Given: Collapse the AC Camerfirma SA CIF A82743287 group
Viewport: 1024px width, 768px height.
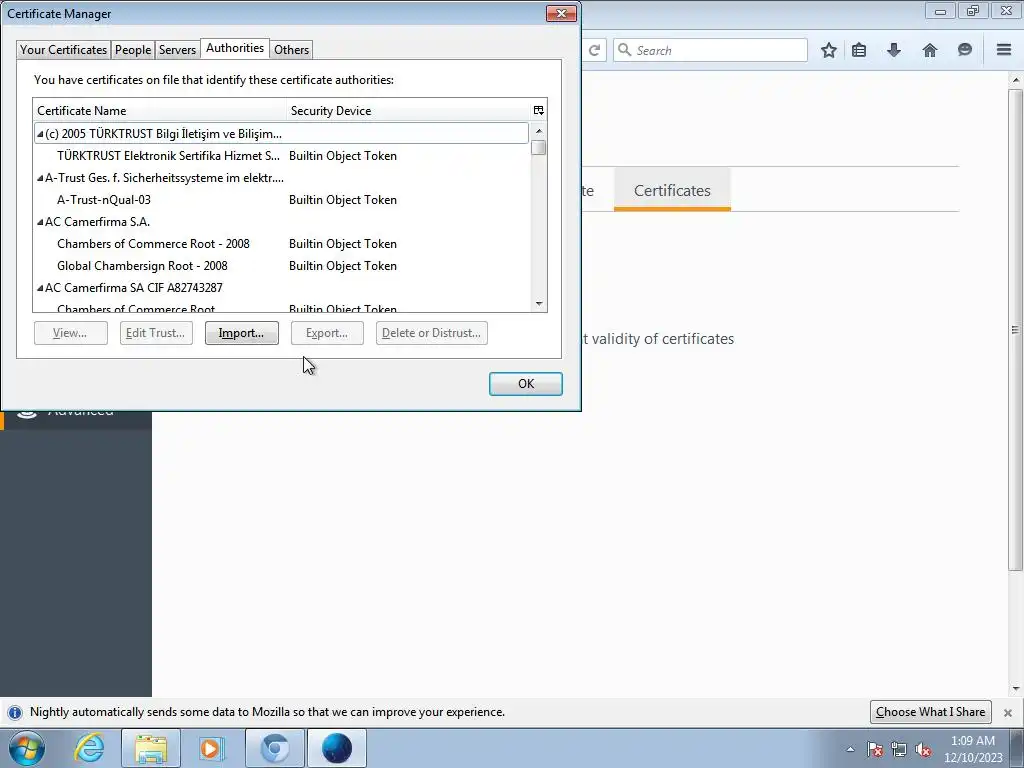Looking at the screenshot, I should pyautogui.click(x=40, y=287).
